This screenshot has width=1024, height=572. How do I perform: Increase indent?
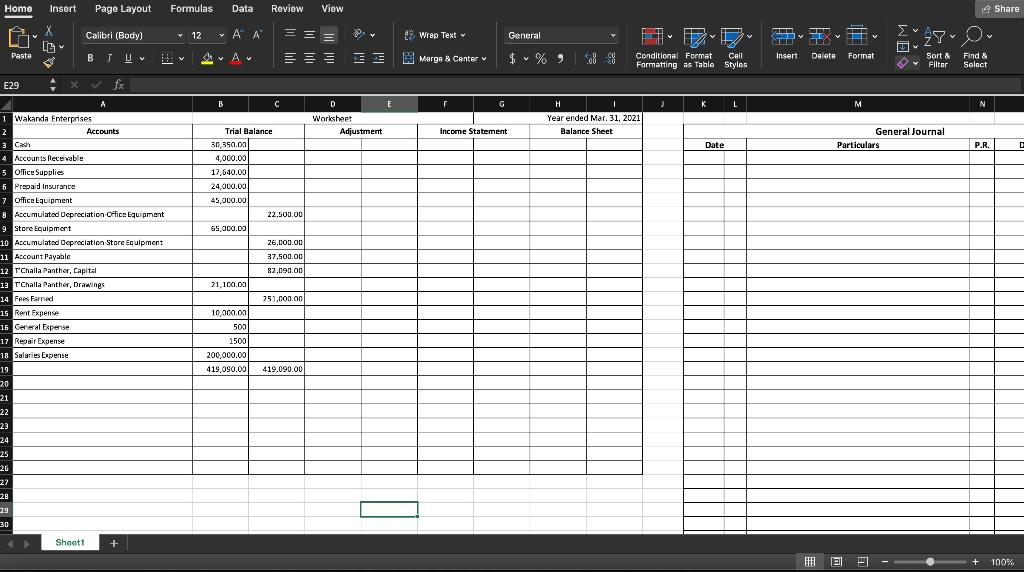click(378, 58)
